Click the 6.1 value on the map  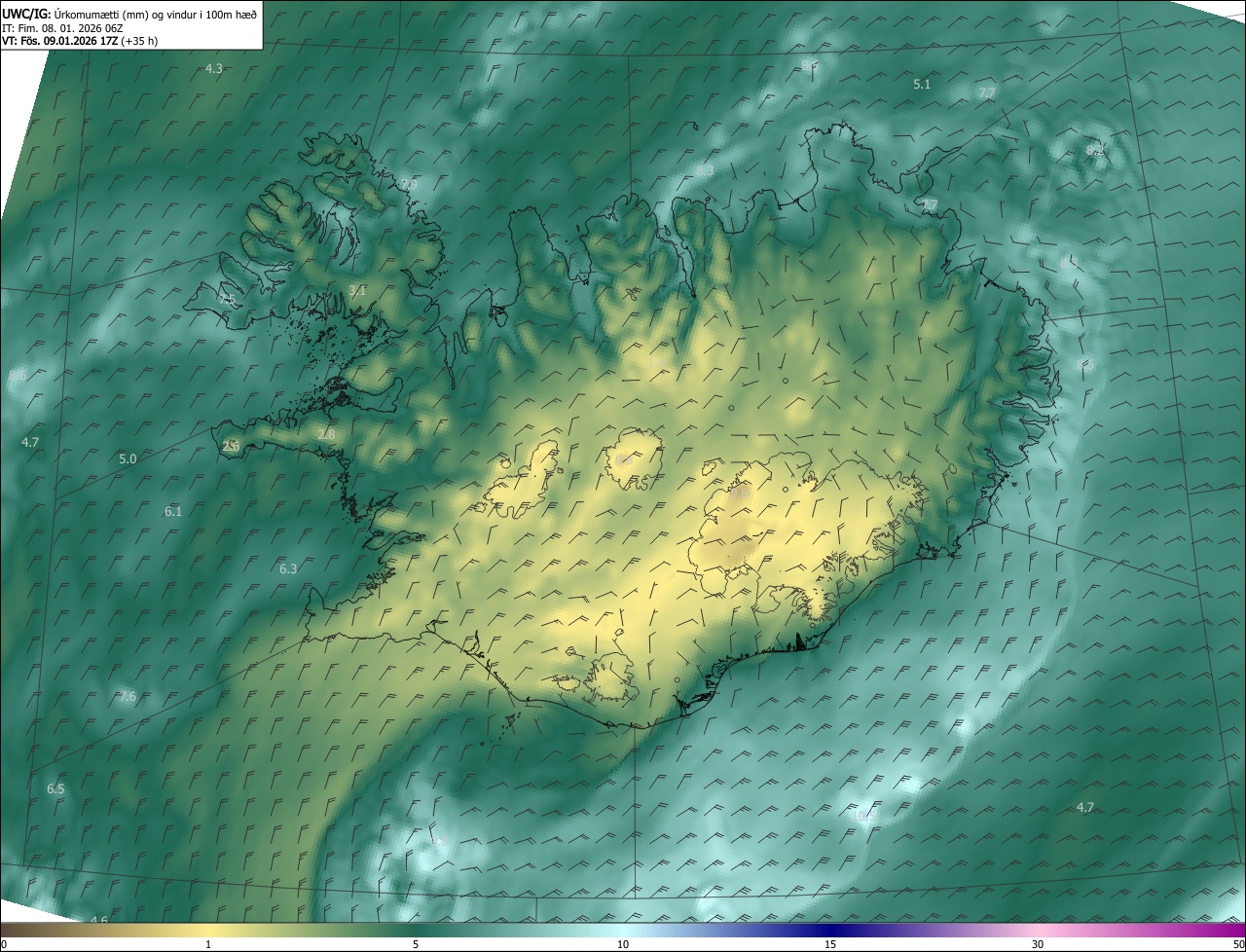[x=173, y=511]
